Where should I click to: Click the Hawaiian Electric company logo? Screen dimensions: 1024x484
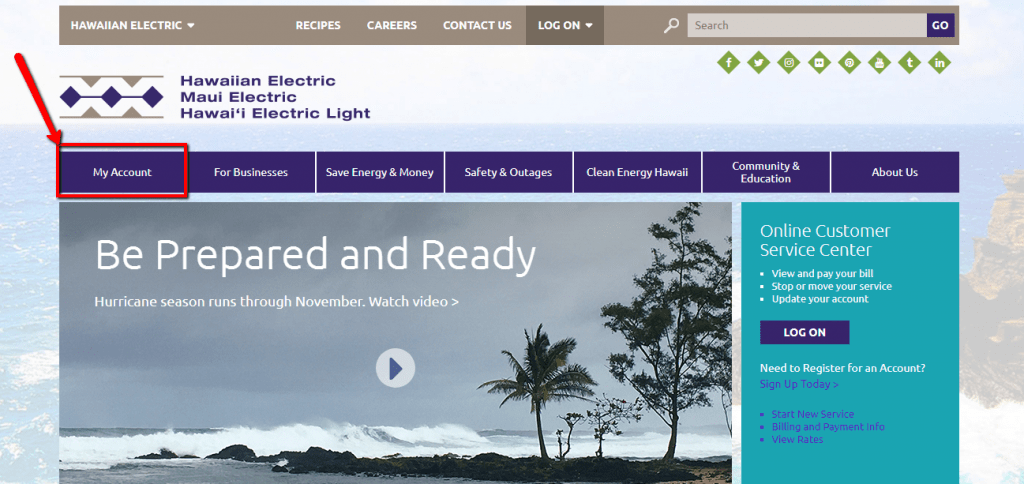pos(111,97)
